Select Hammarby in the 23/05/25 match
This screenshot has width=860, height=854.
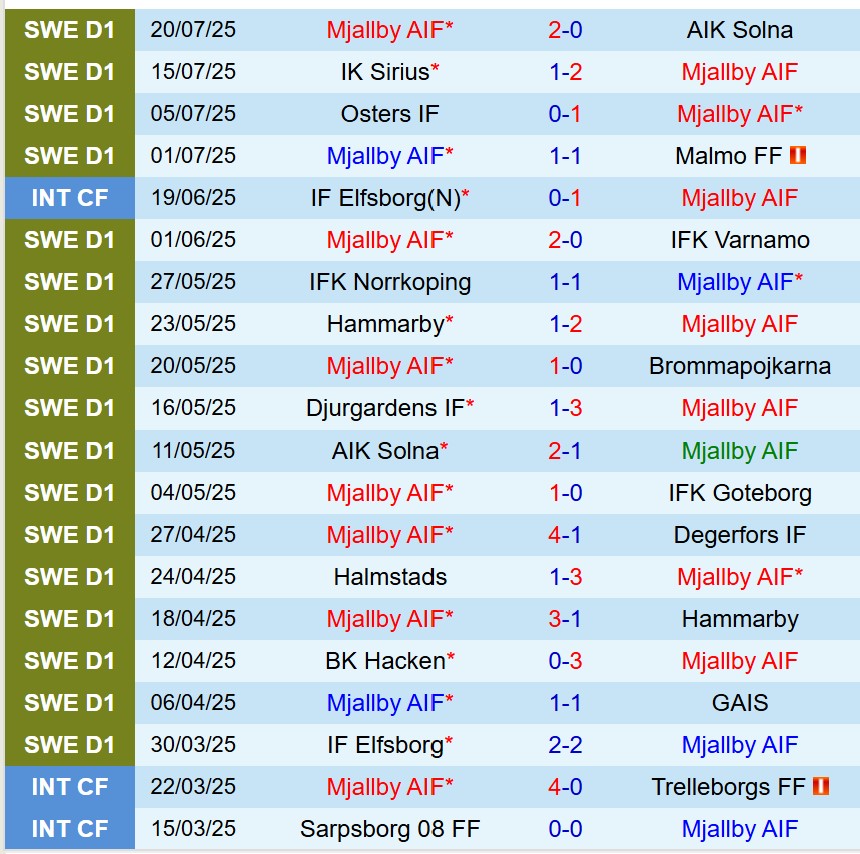click(385, 324)
